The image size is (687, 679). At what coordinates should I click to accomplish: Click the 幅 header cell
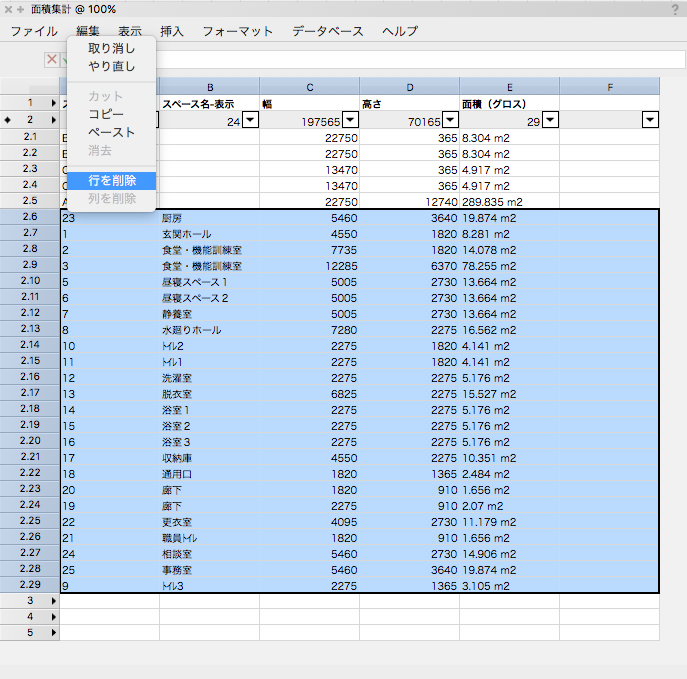(309, 104)
